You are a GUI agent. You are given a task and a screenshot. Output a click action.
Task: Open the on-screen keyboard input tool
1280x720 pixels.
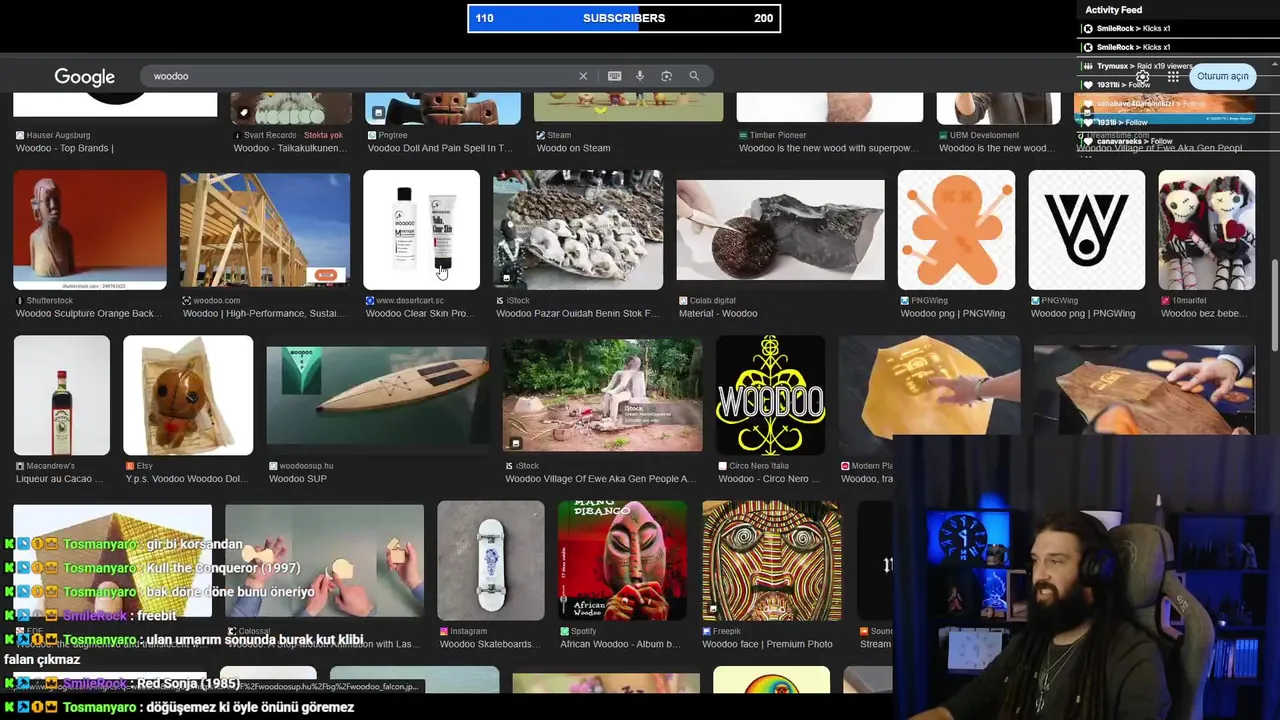pyautogui.click(x=614, y=76)
